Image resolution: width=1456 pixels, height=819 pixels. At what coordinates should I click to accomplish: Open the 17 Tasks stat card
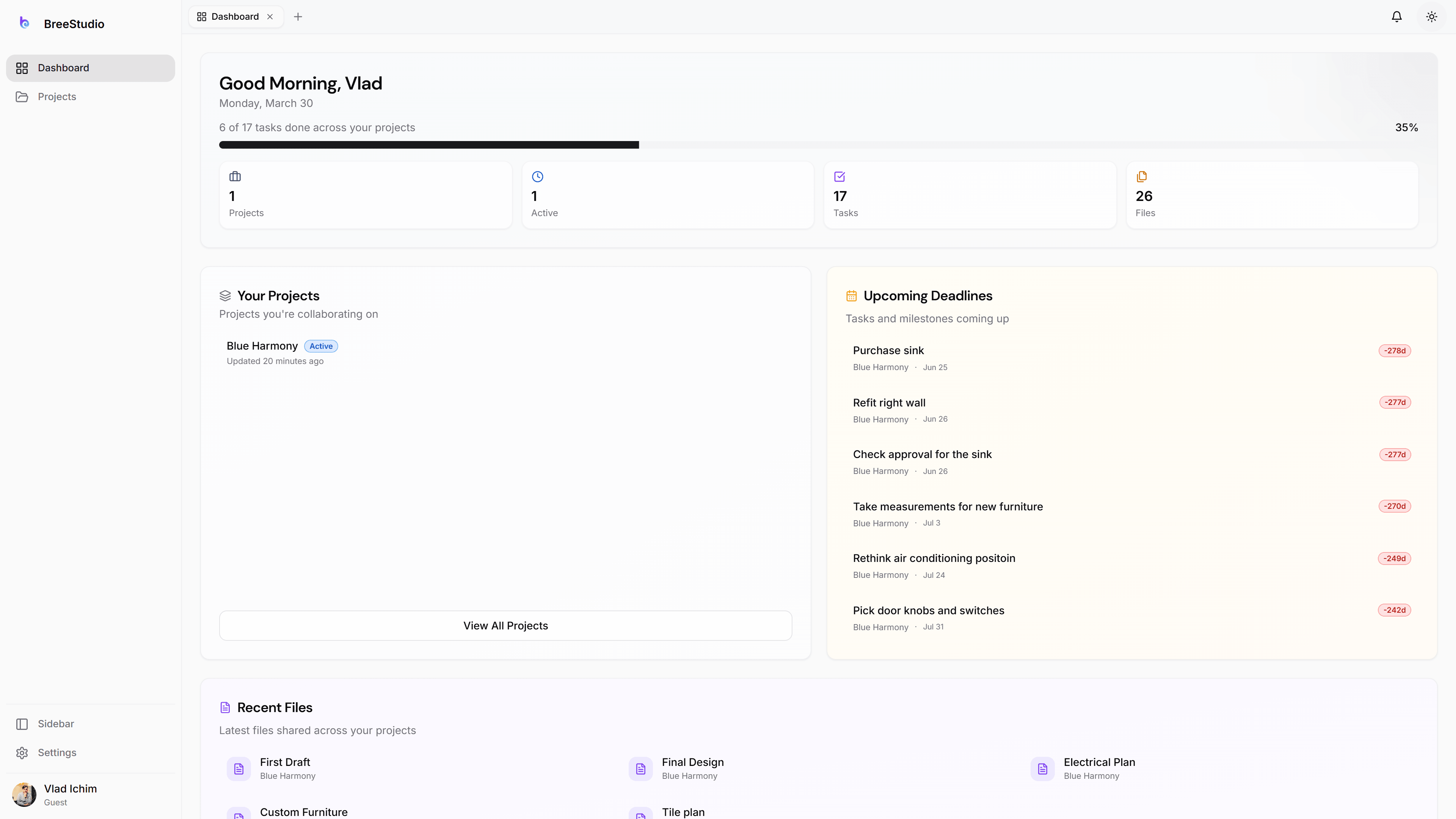coord(970,195)
